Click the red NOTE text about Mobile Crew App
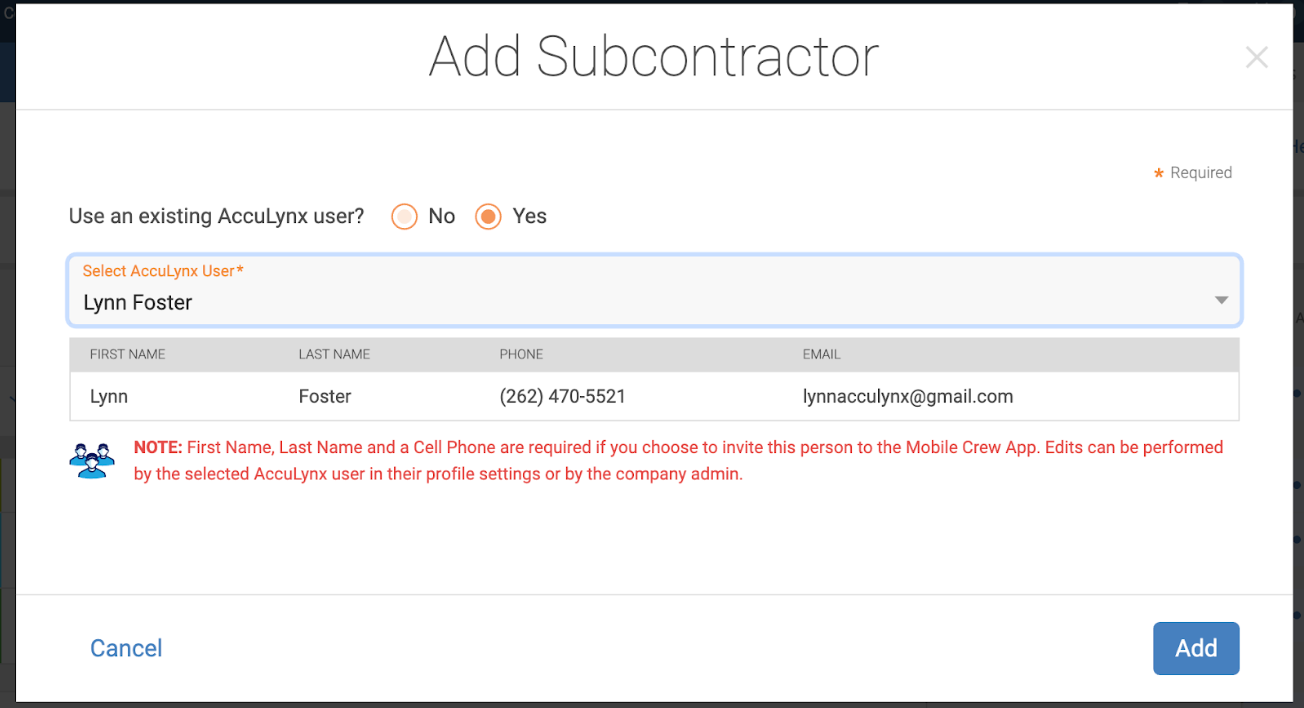The height and width of the screenshot is (708, 1304). click(678, 461)
